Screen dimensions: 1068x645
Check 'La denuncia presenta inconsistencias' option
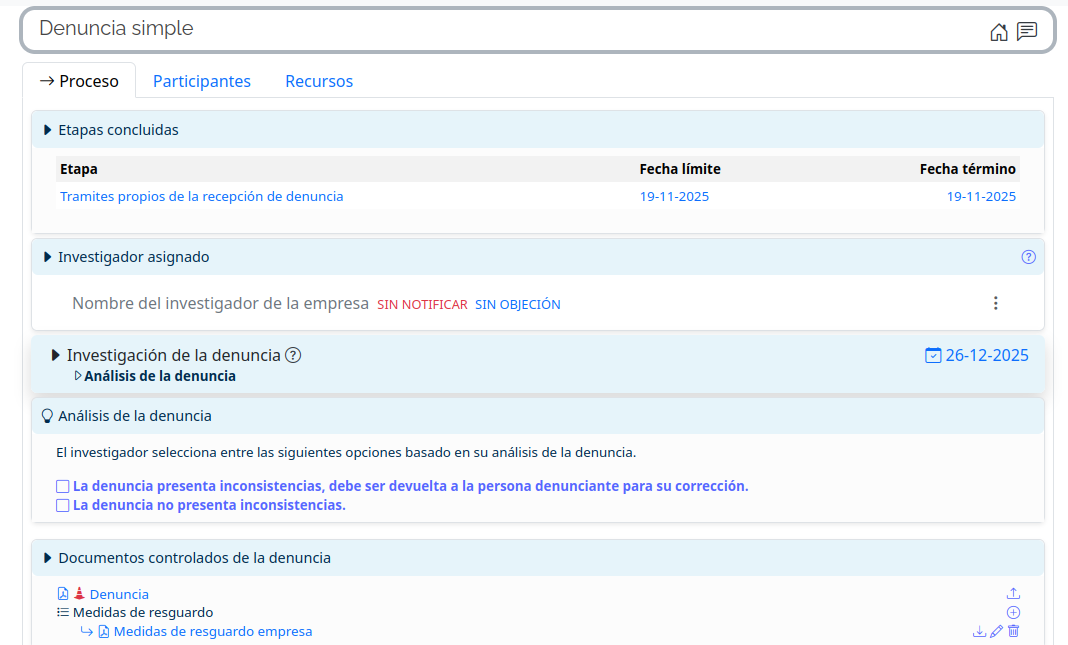(63, 487)
